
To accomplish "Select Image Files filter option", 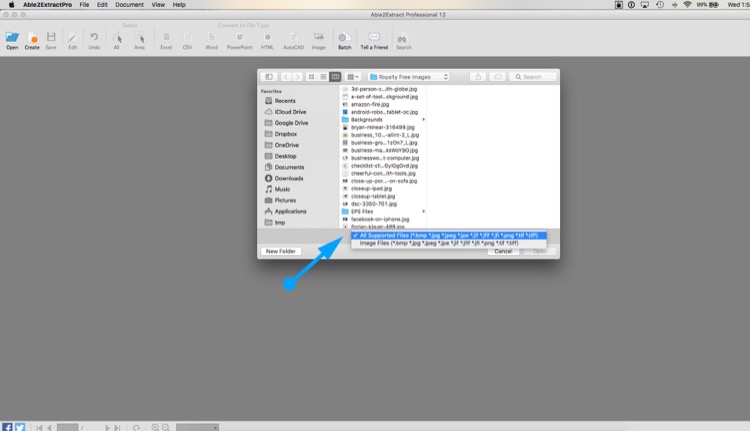I will point(449,243).
